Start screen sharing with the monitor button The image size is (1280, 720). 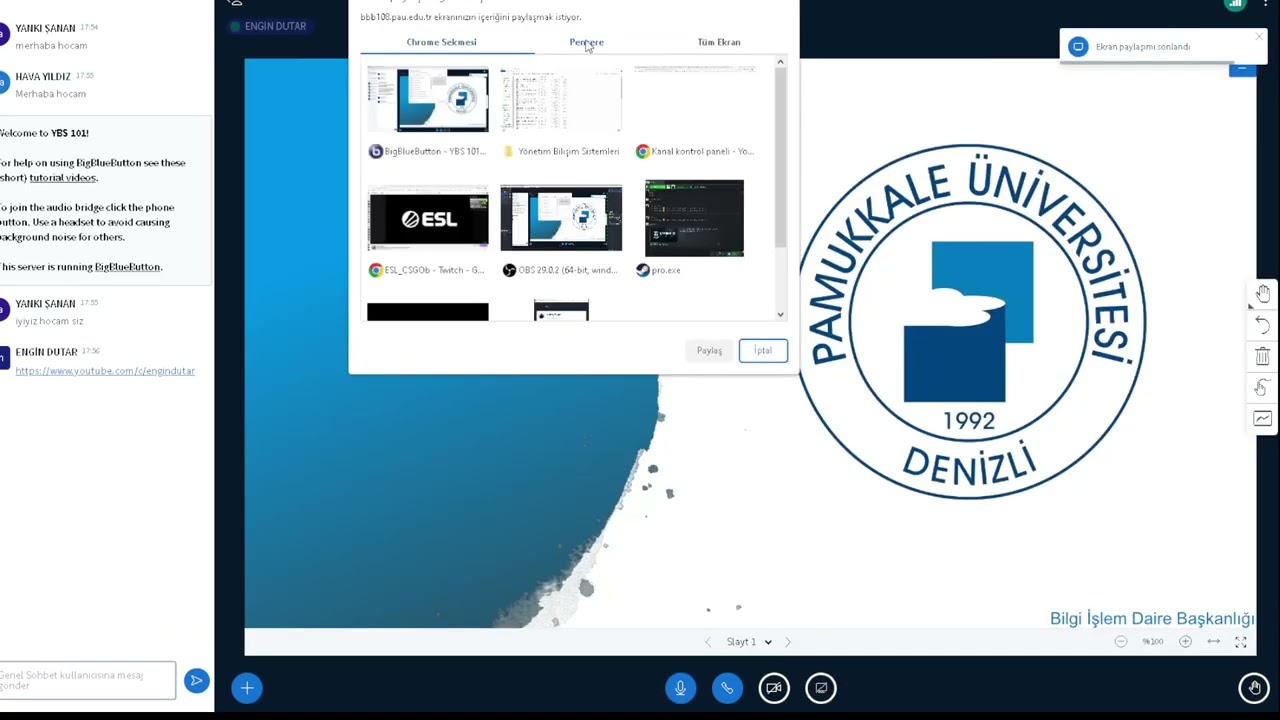pyautogui.click(x=821, y=688)
